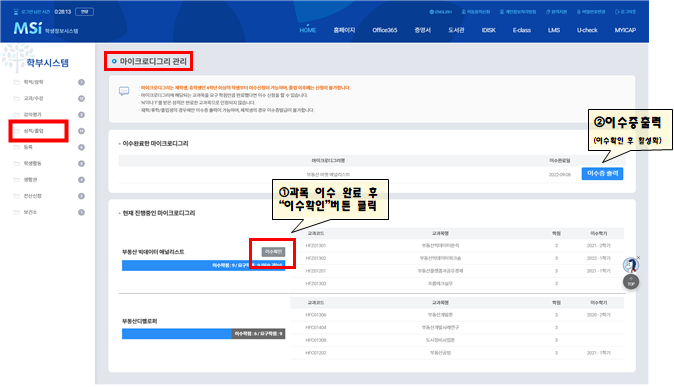Go to the 홈페이지 menu
674x387 pixels.
(344, 30)
